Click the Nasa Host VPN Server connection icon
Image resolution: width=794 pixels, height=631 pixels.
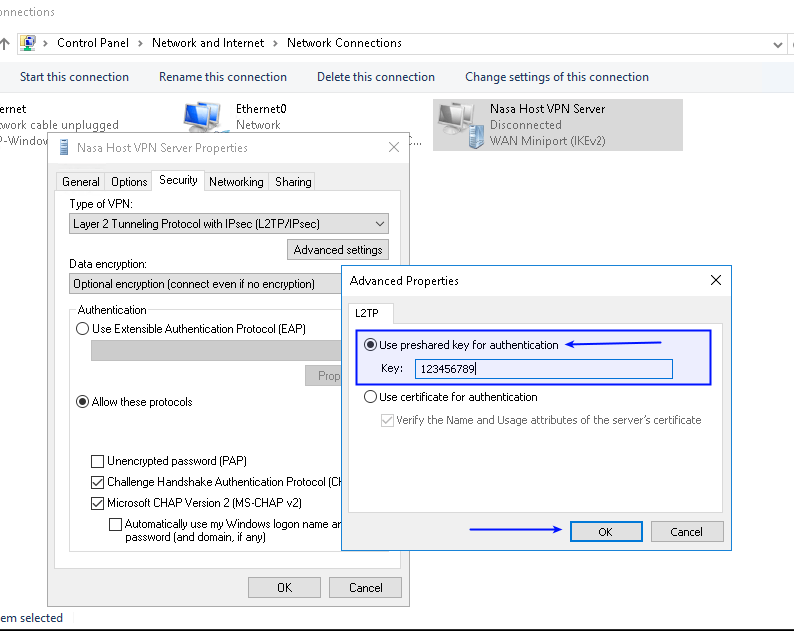point(459,124)
